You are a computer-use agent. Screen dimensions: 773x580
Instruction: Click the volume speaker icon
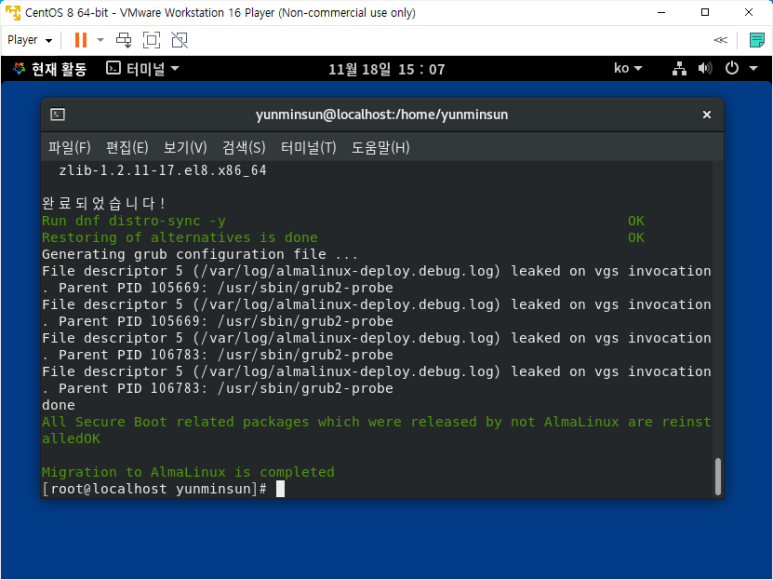point(704,68)
